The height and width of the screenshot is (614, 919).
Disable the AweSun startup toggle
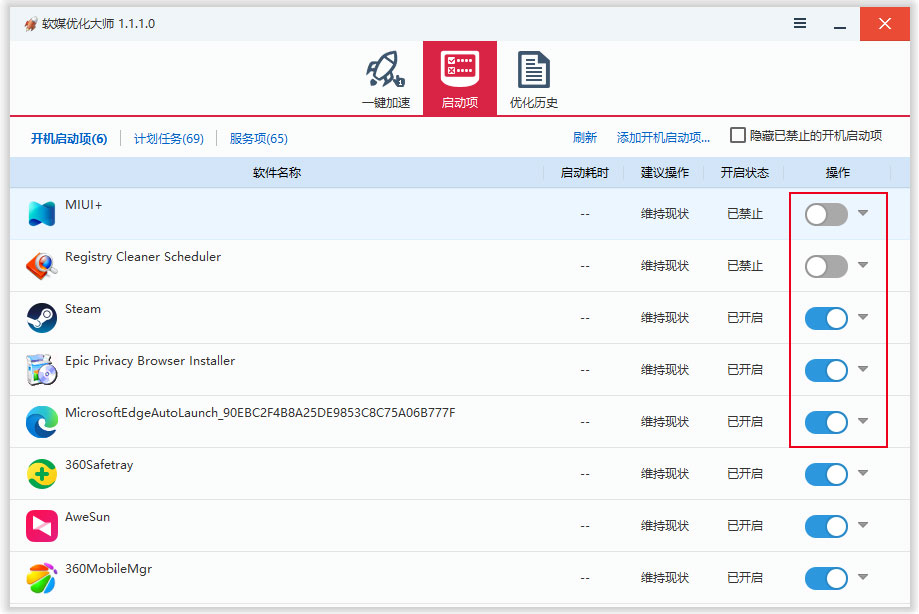tap(826, 527)
